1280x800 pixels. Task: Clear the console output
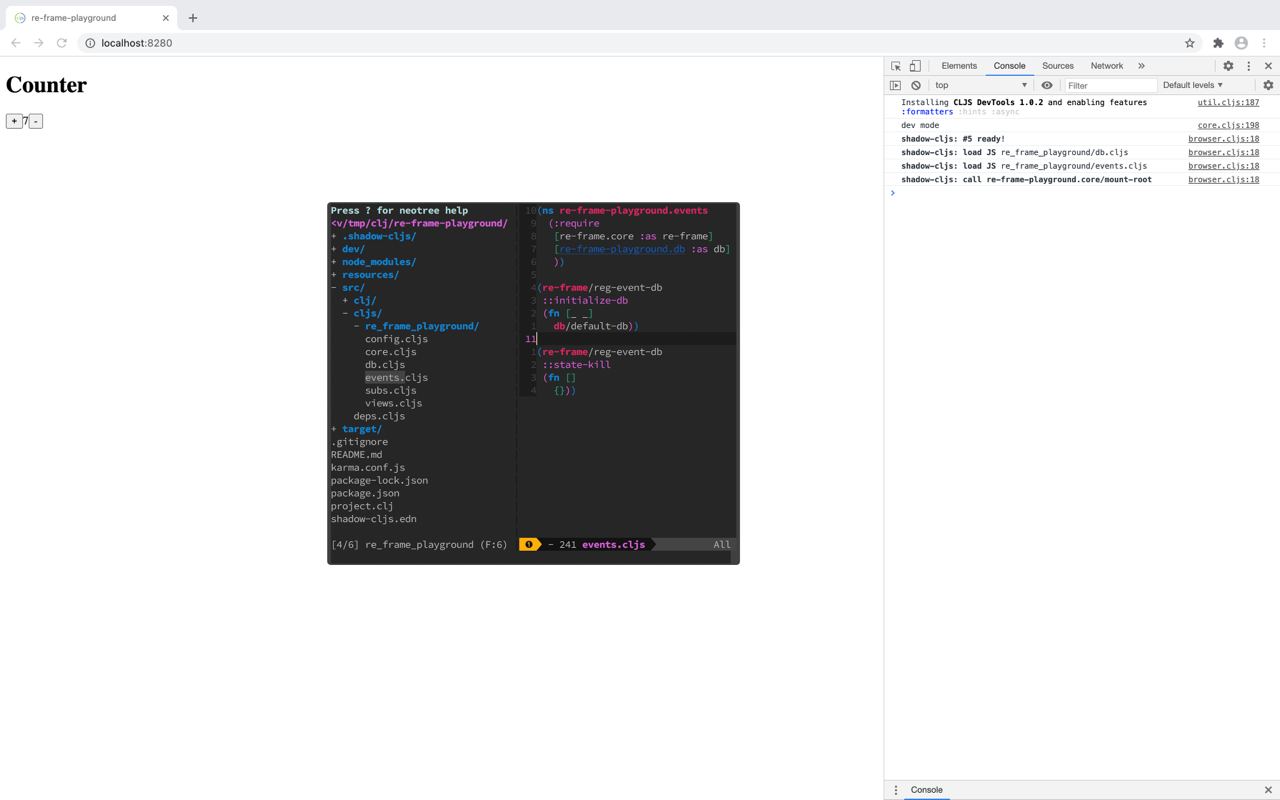(x=915, y=85)
